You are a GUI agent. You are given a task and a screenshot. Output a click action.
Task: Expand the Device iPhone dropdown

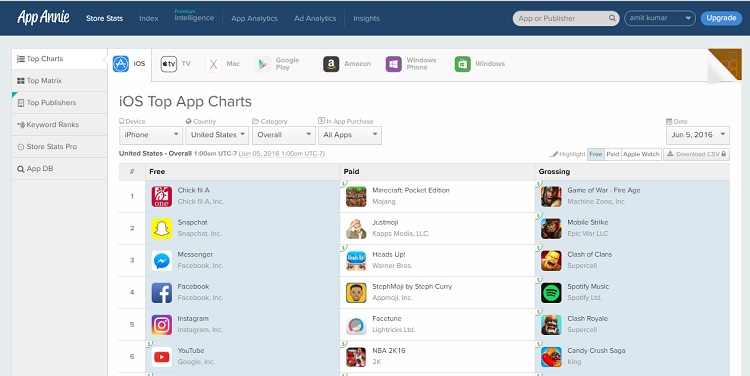click(151, 135)
